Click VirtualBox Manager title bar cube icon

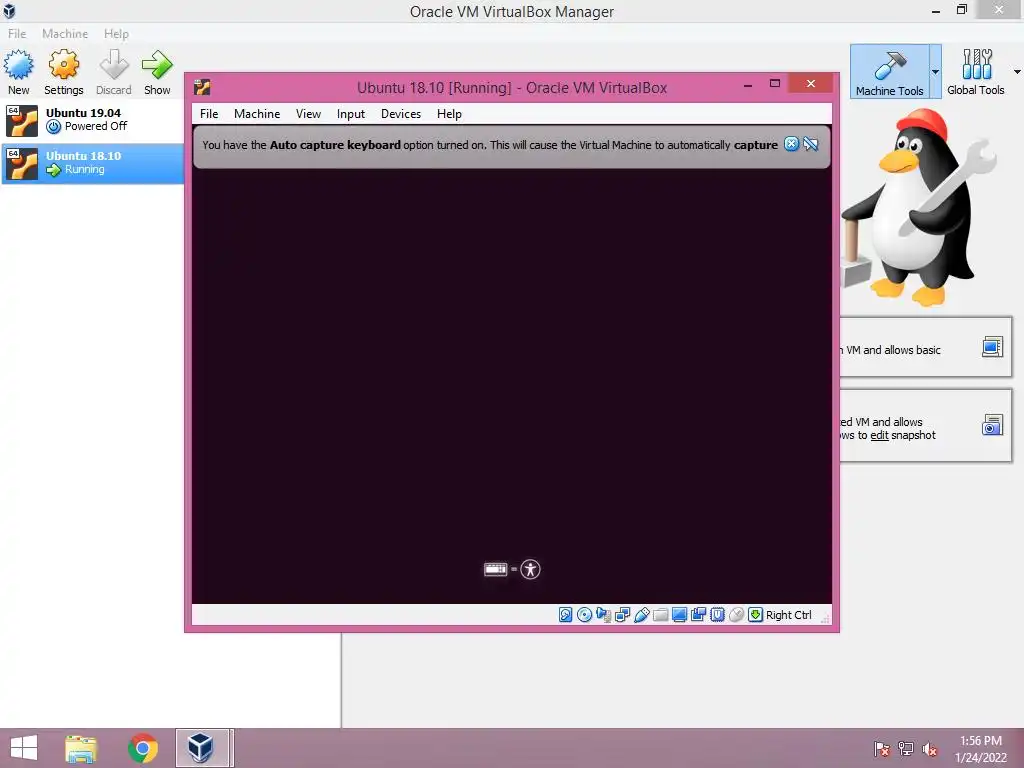(9, 10)
